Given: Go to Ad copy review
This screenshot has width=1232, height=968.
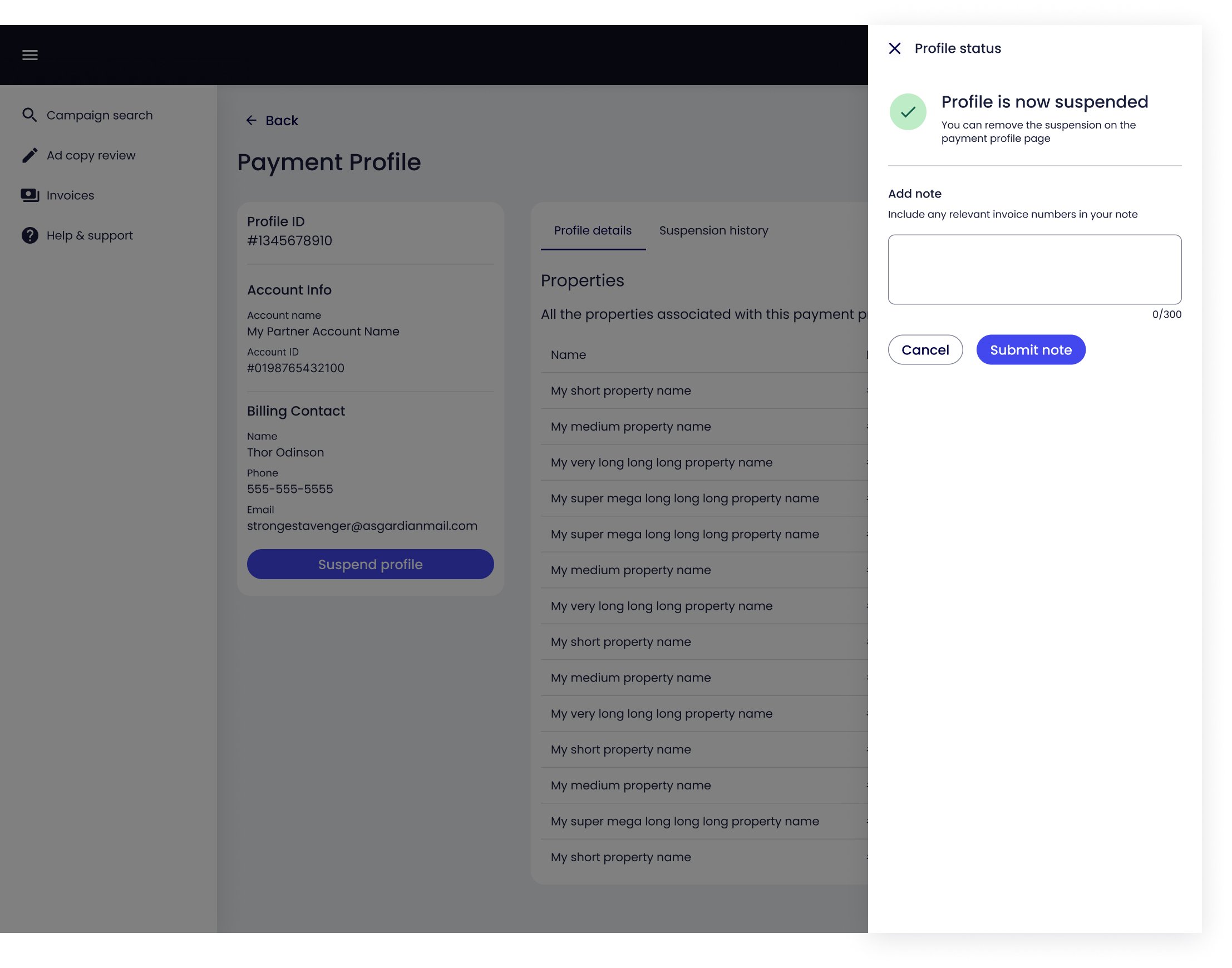Looking at the screenshot, I should tap(91, 155).
